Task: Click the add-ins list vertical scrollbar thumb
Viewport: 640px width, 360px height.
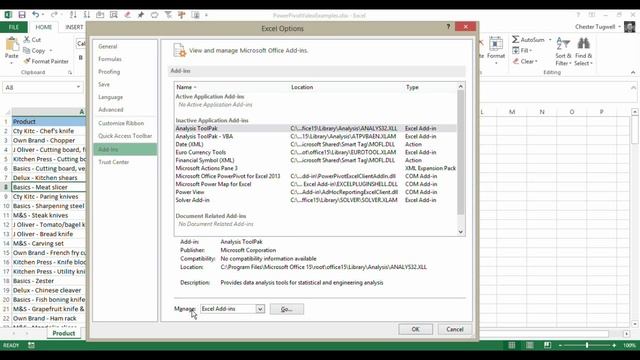Action: (461, 153)
